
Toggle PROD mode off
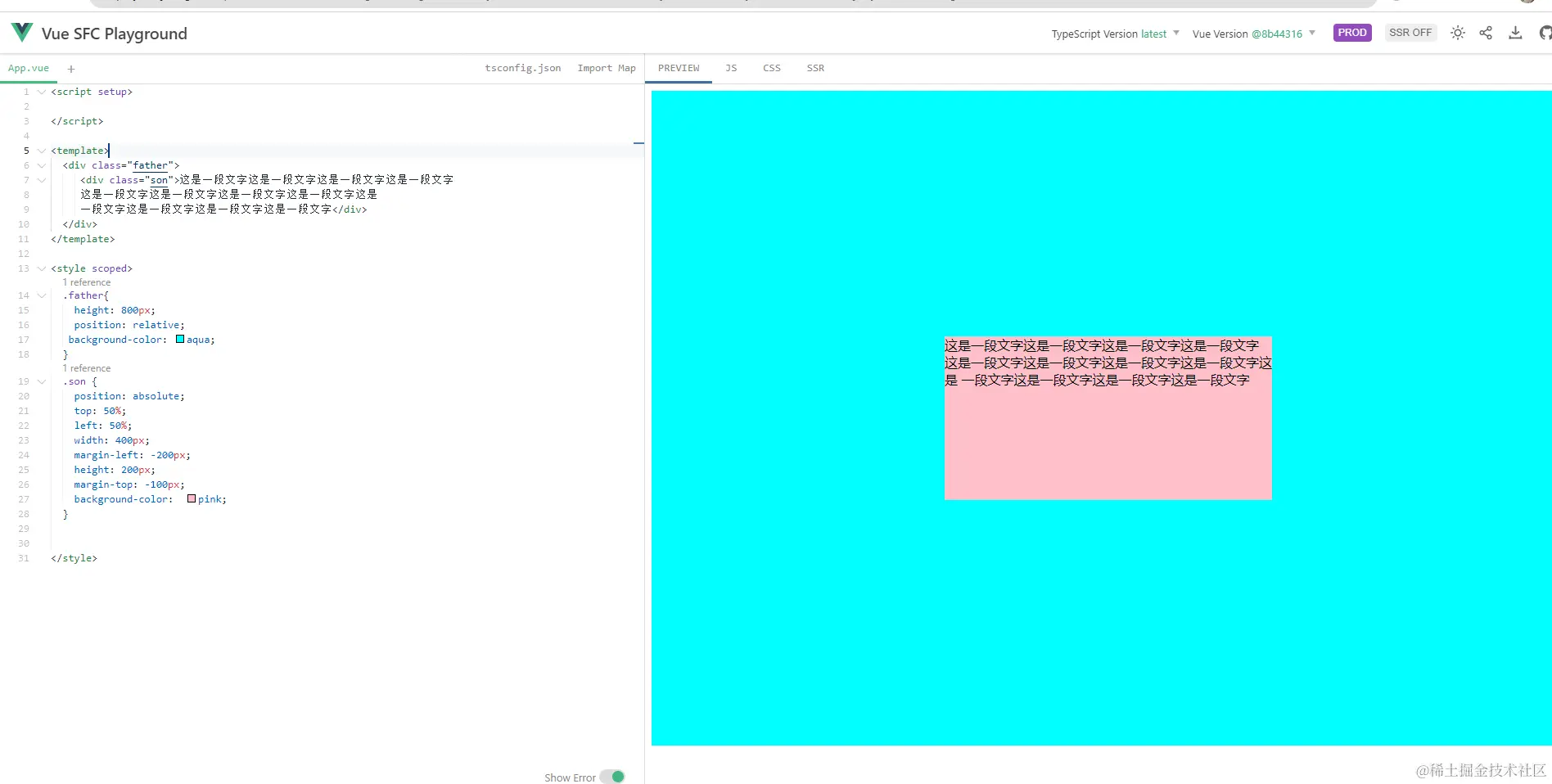pos(1352,32)
